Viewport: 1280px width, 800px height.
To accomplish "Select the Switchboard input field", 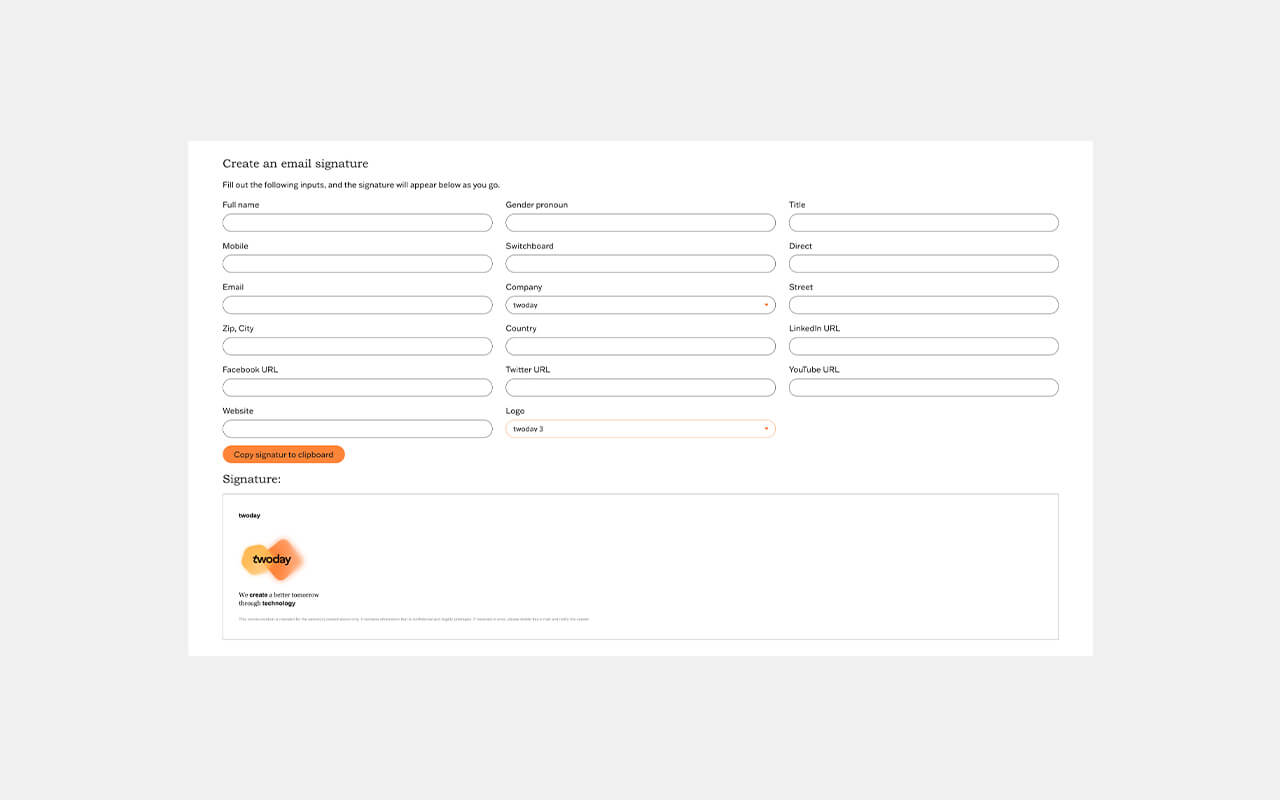I will 640,263.
